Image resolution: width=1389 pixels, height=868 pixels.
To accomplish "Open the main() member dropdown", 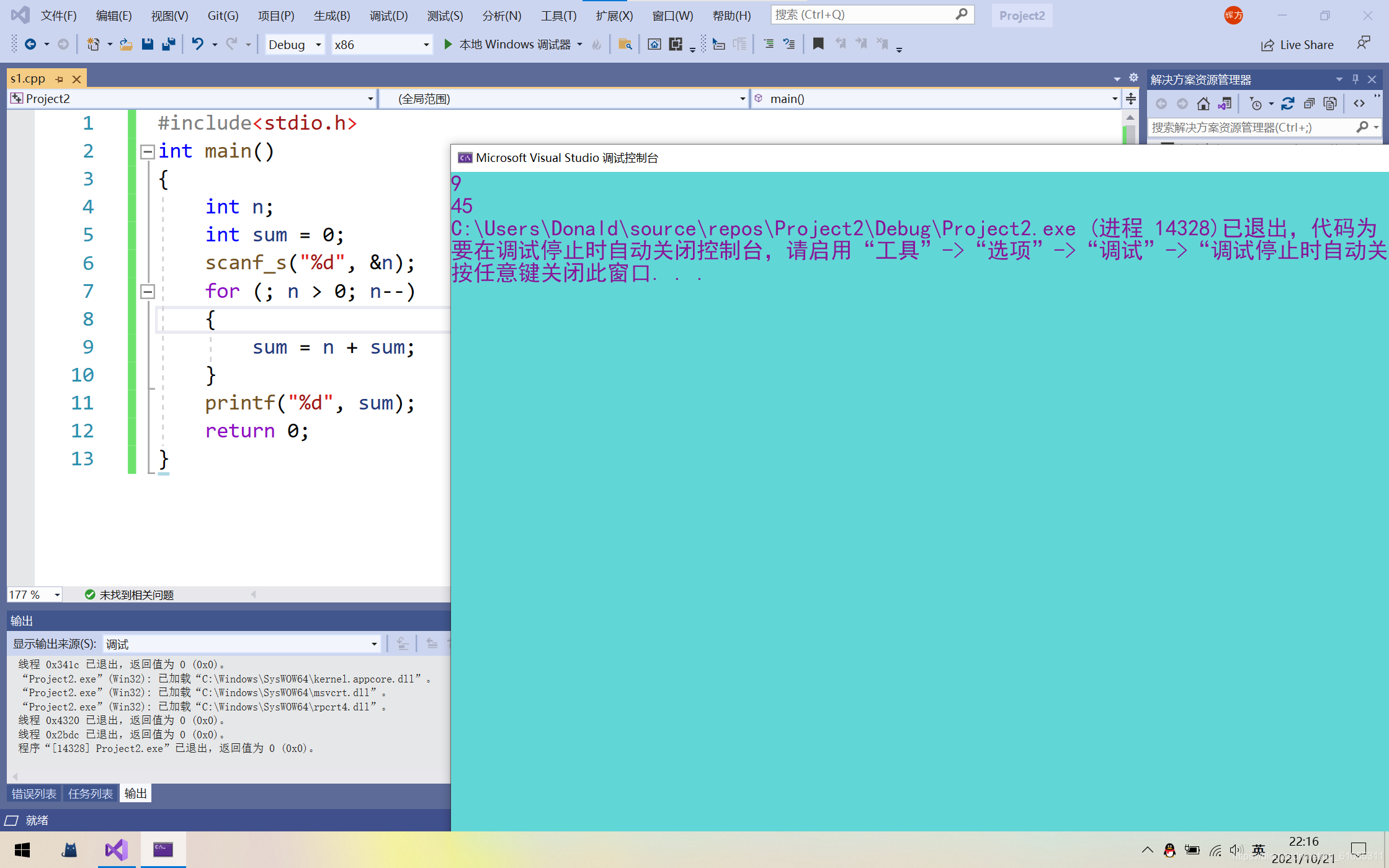I will pyautogui.click(x=936, y=99).
